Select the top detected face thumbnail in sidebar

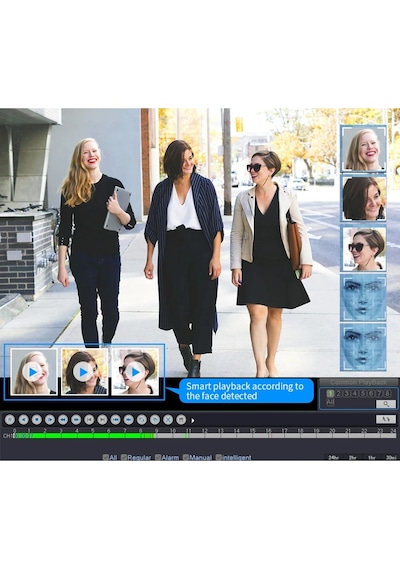[x=363, y=149]
